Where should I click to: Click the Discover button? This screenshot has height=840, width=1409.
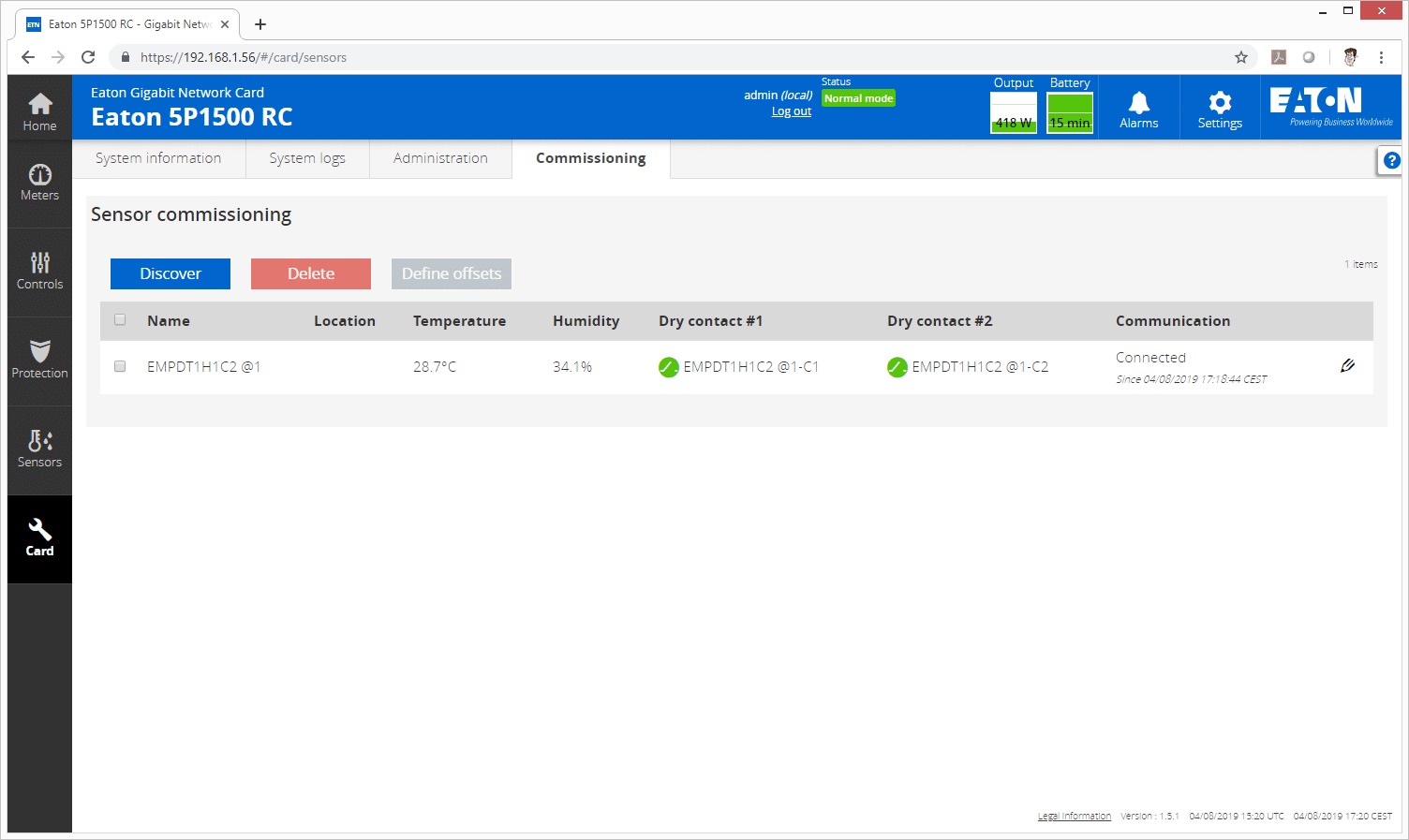coord(171,273)
